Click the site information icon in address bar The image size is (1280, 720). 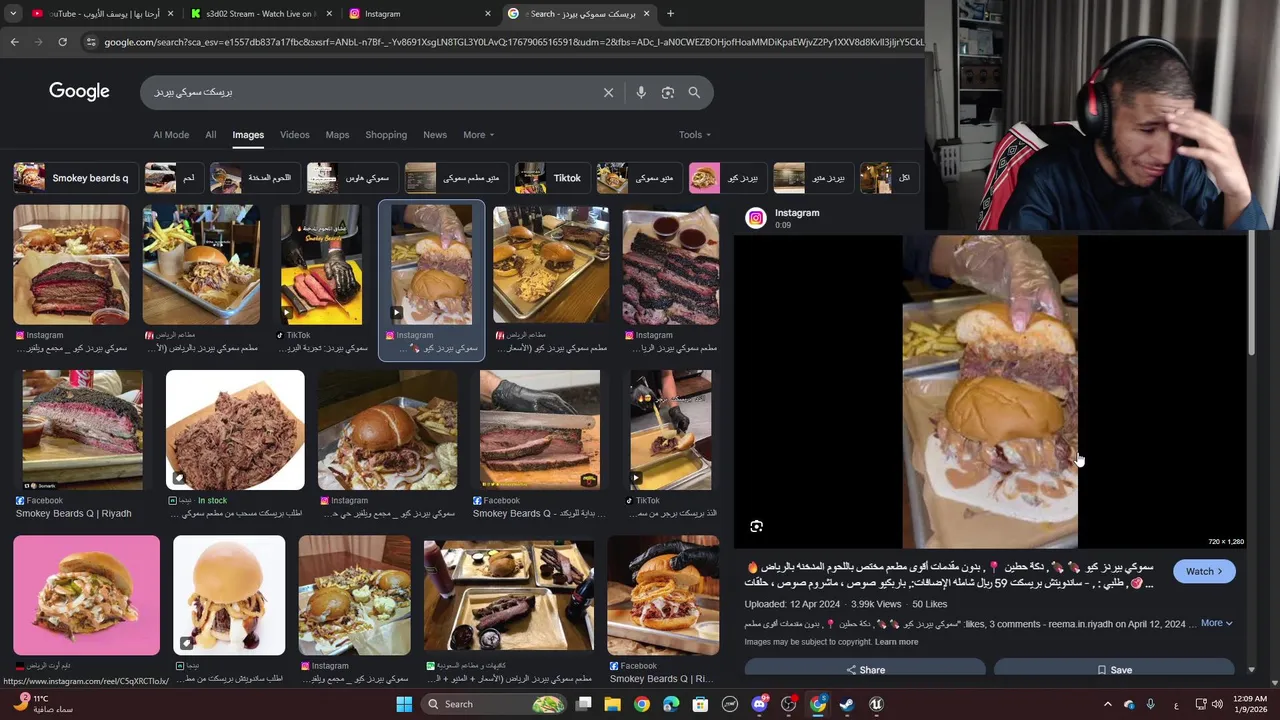[91, 42]
